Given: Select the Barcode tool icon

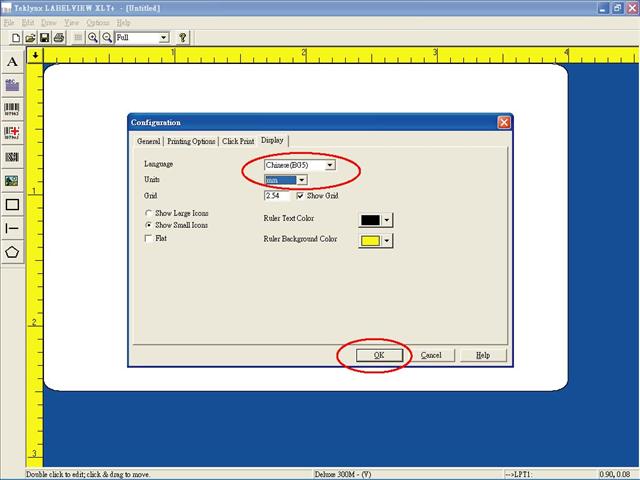Looking at the screenshot, I should [x=12, y=109].
